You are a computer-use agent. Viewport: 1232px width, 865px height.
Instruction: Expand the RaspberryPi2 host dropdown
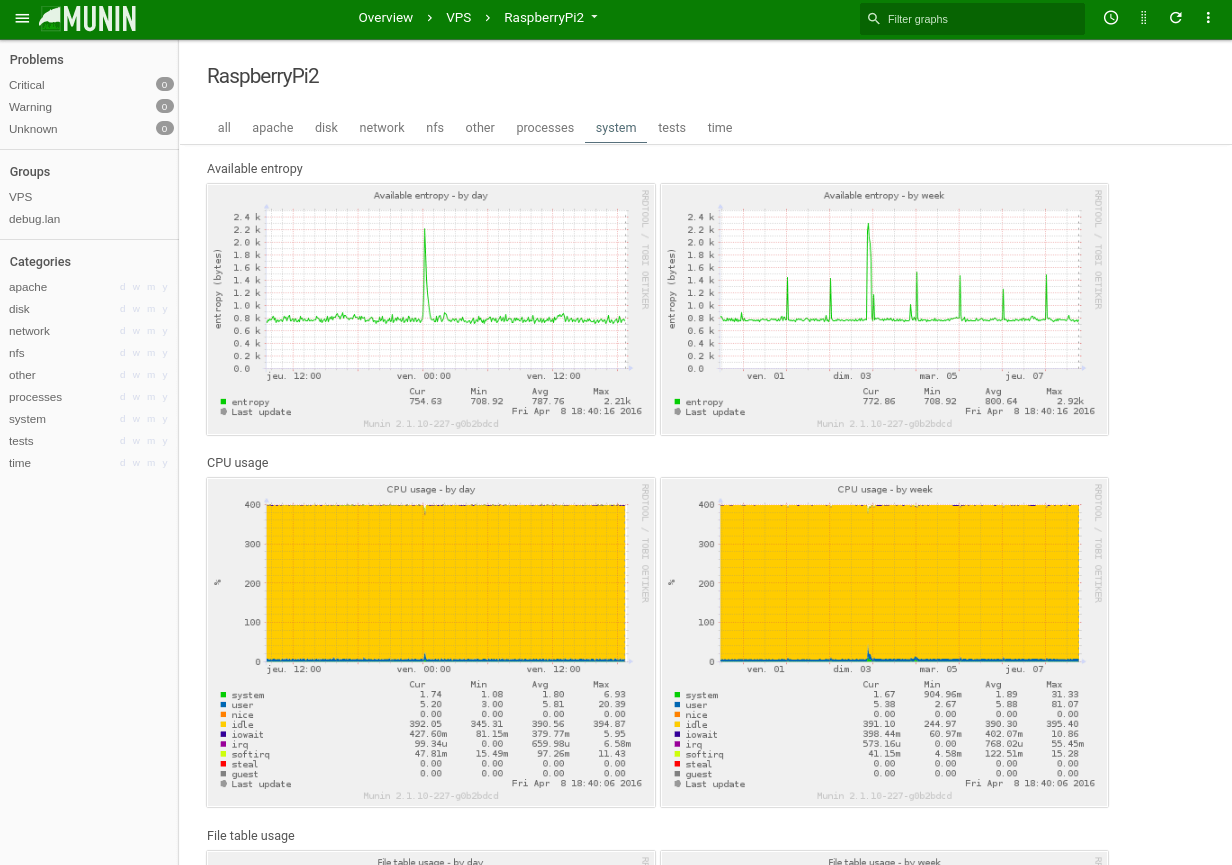[x=551, y=18]
